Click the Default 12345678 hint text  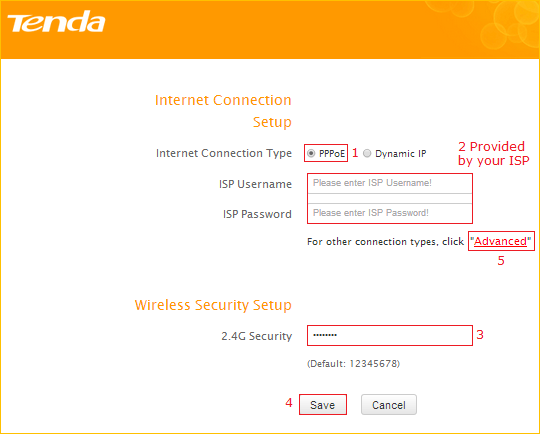pyautogui.click(x=353, y=364)
